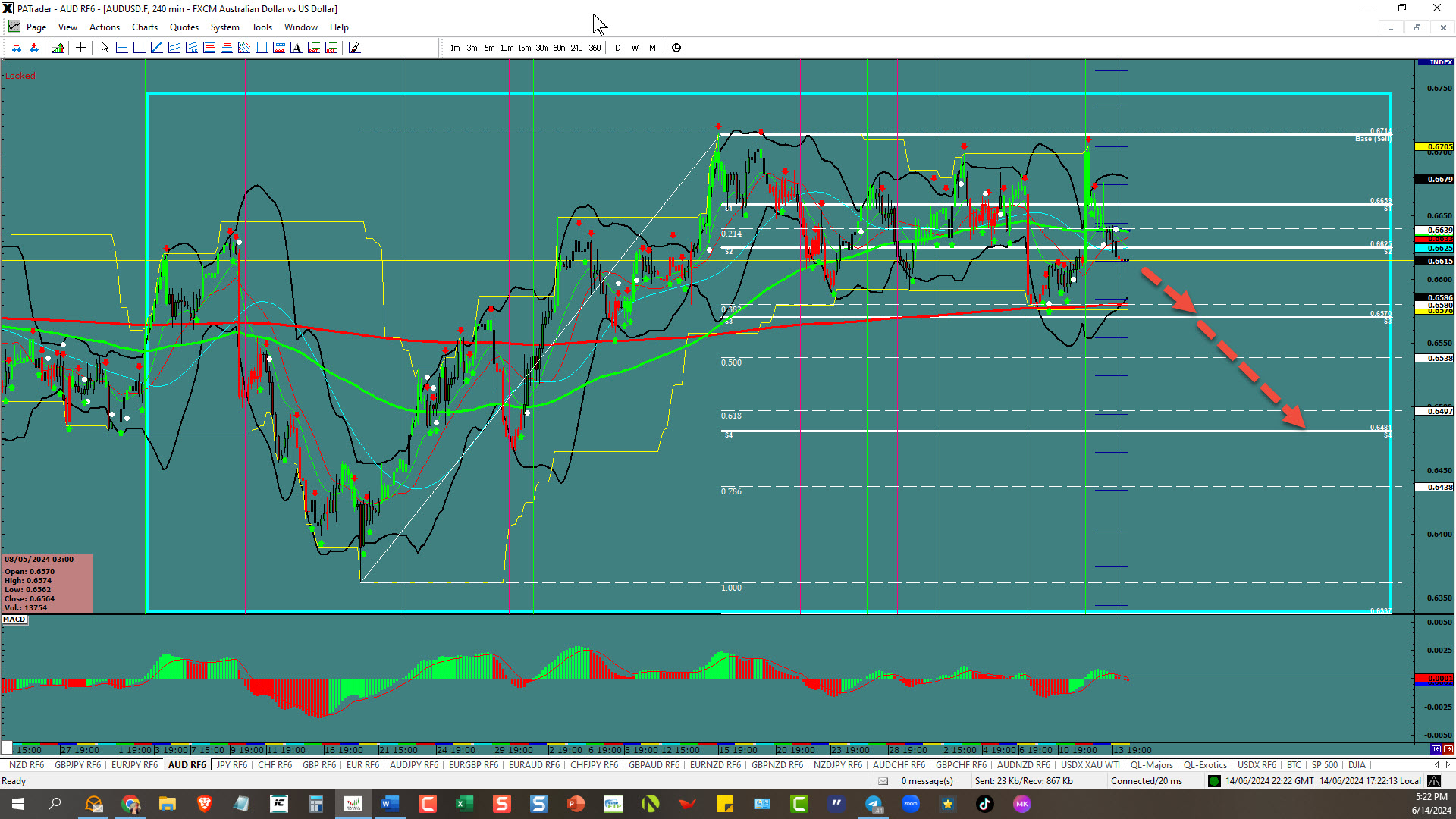Screen dimensions: 1456x819
Task: Open Telegram from the Windows taskbar
Action: (874, 804)
